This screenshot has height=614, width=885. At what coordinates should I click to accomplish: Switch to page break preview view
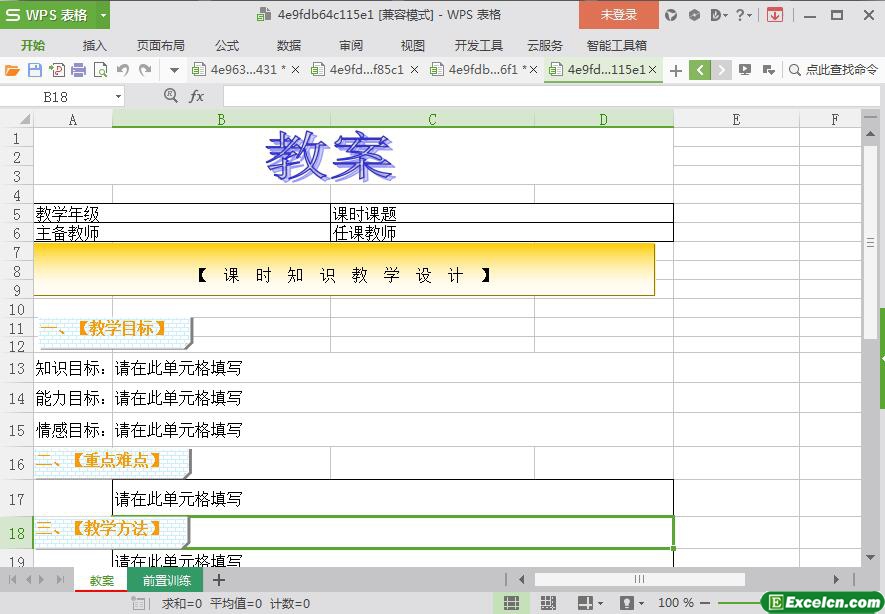(547, 603)
